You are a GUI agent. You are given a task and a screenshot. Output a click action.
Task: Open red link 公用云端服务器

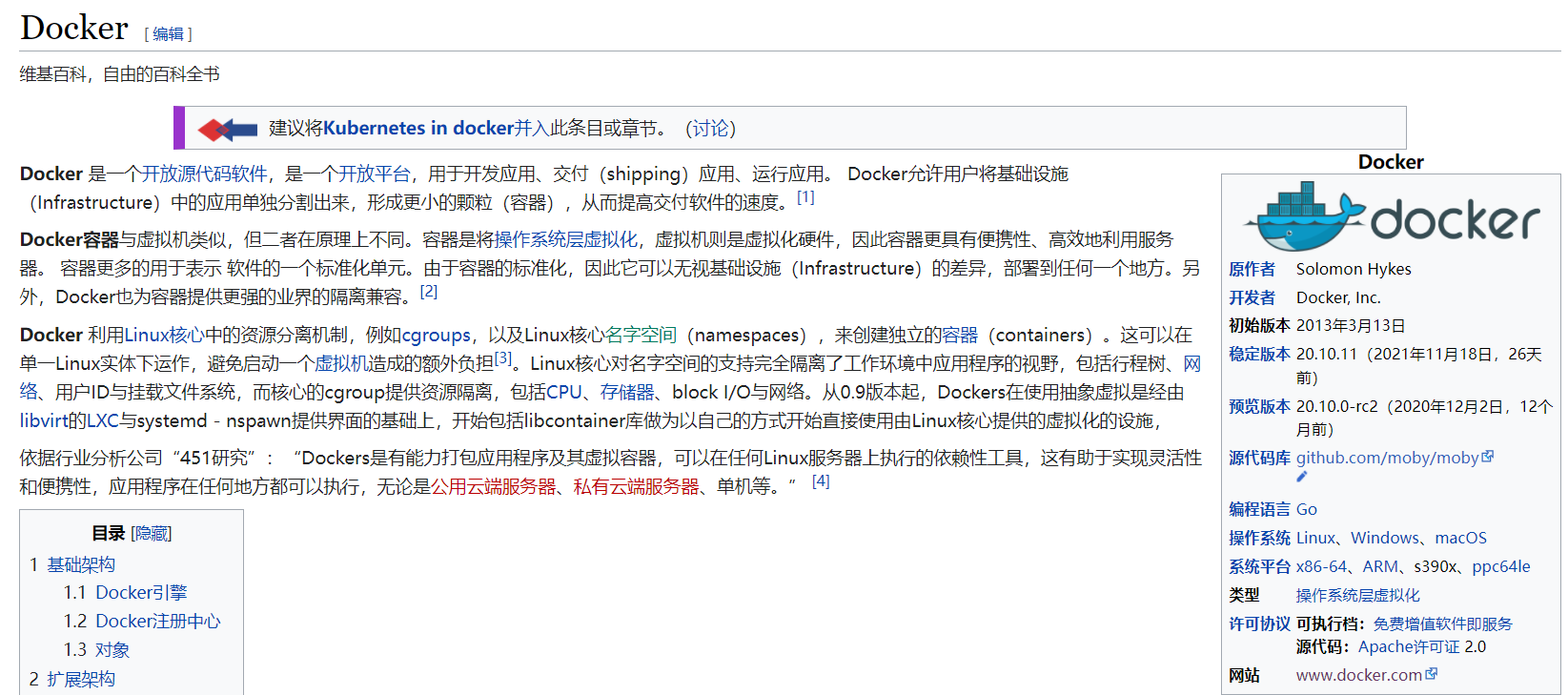click(x=494, y=487)
